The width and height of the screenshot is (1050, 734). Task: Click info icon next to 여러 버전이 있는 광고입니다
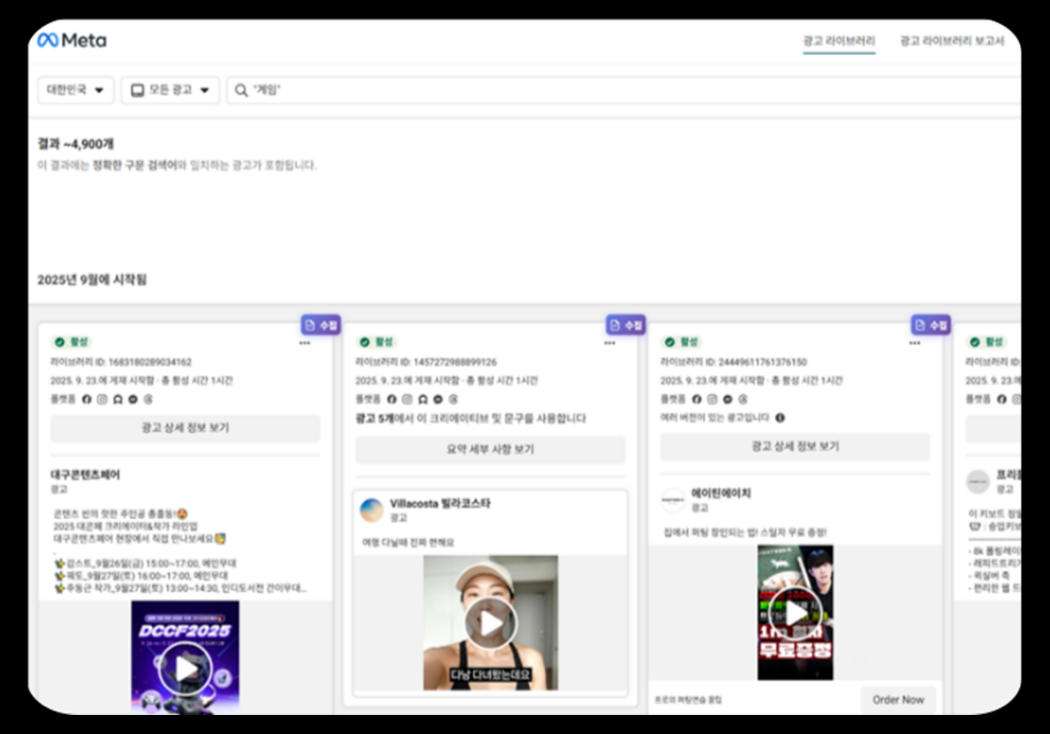click(x=780, y=418)
